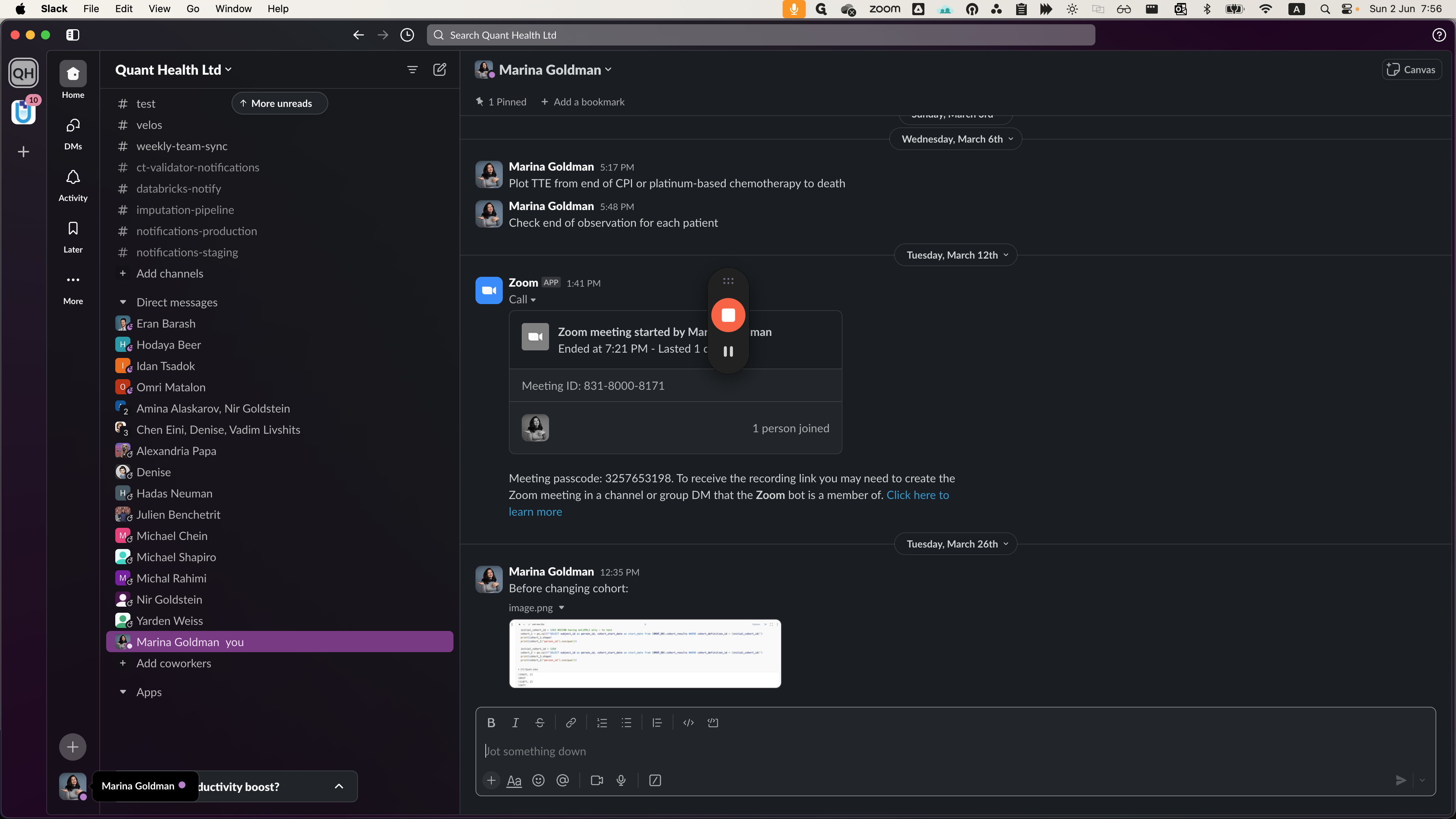
Task: Start a bulleted list in composer
Action: click(x=626, y=722)
